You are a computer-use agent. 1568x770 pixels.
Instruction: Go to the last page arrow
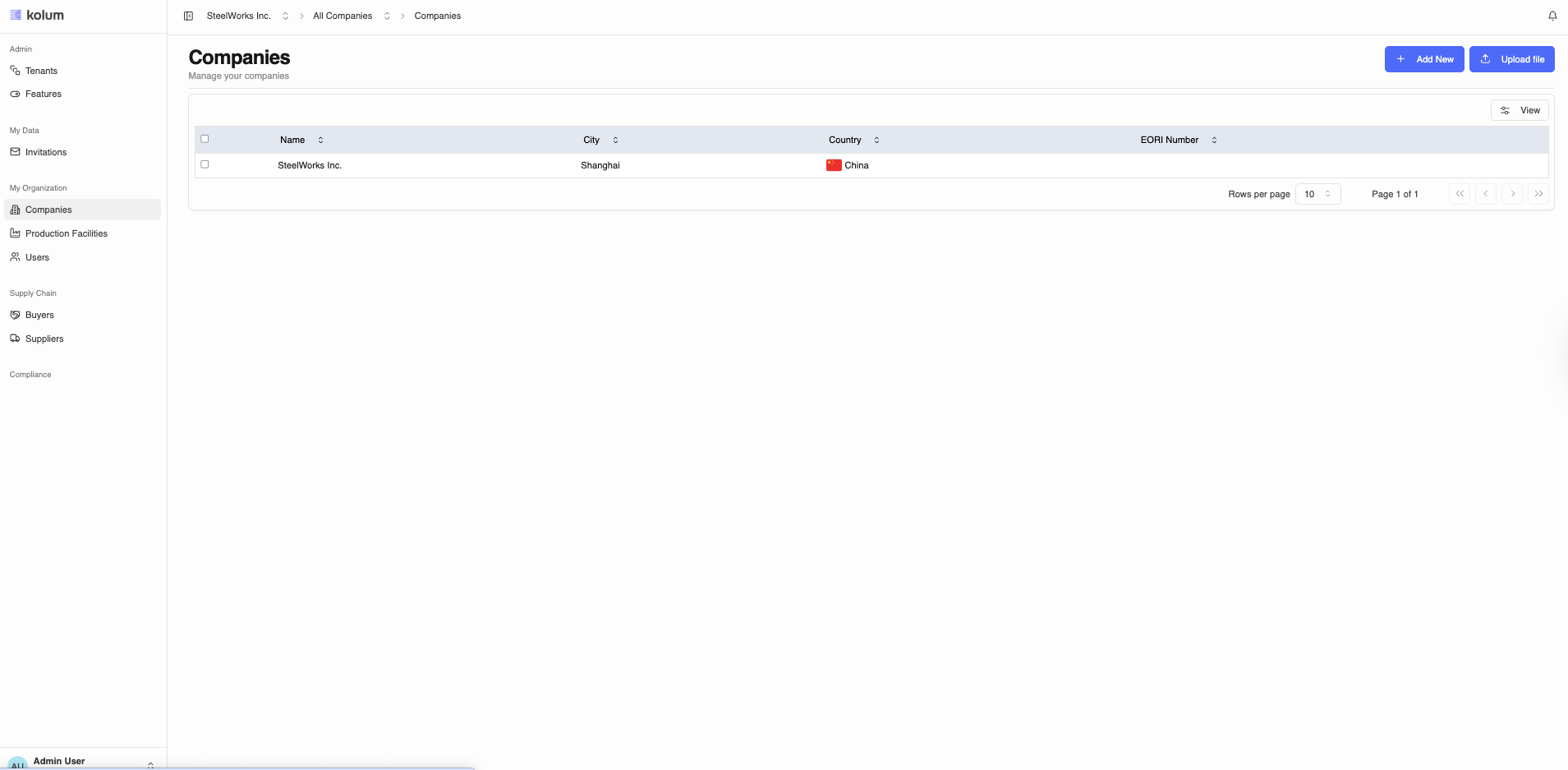[x=1538, y=194]
